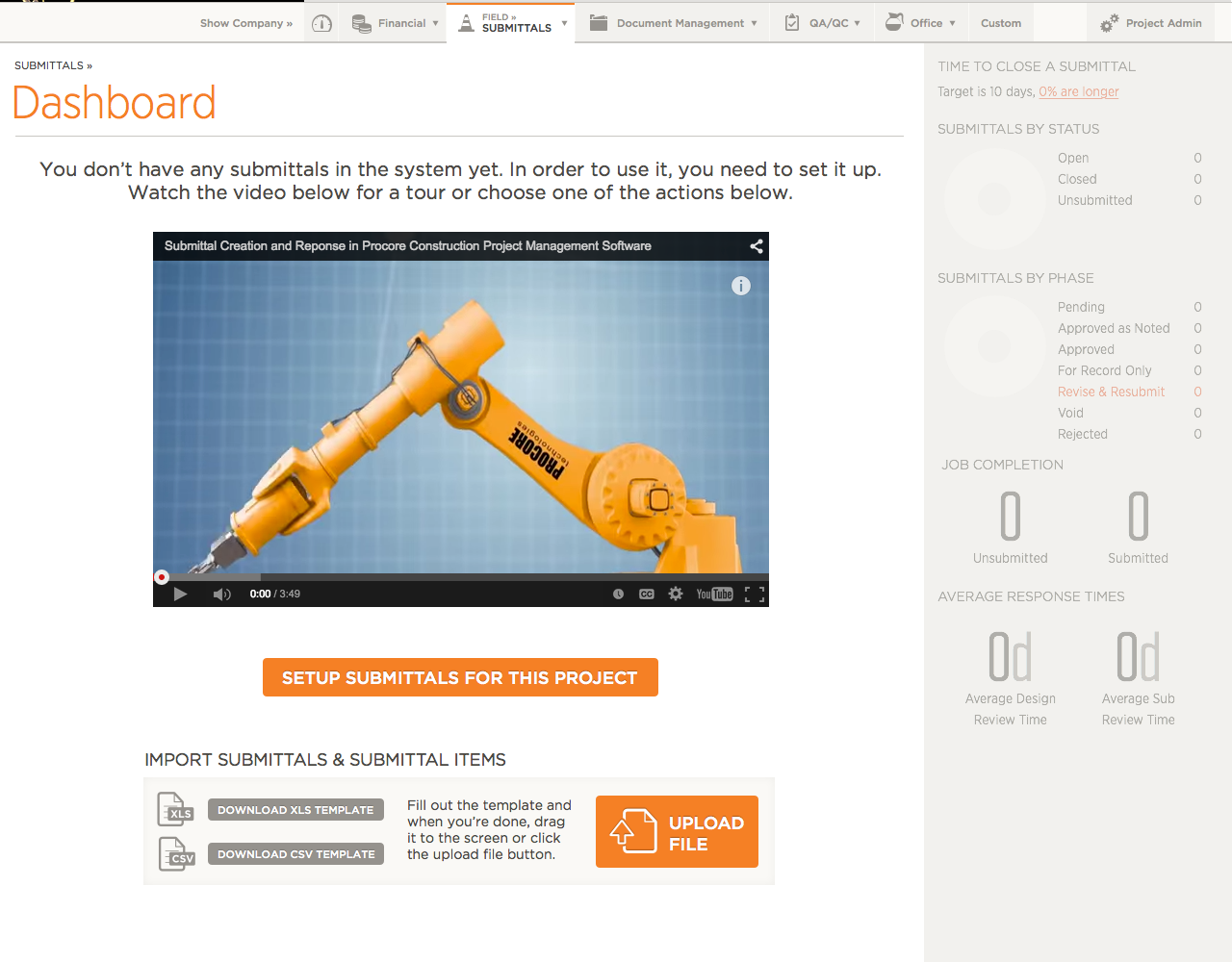The width and height of the screenshot is (1232, 962).
Task: Expand the Financial dropdown arrow
Action: pyautogui.click(x=435, y=23)
